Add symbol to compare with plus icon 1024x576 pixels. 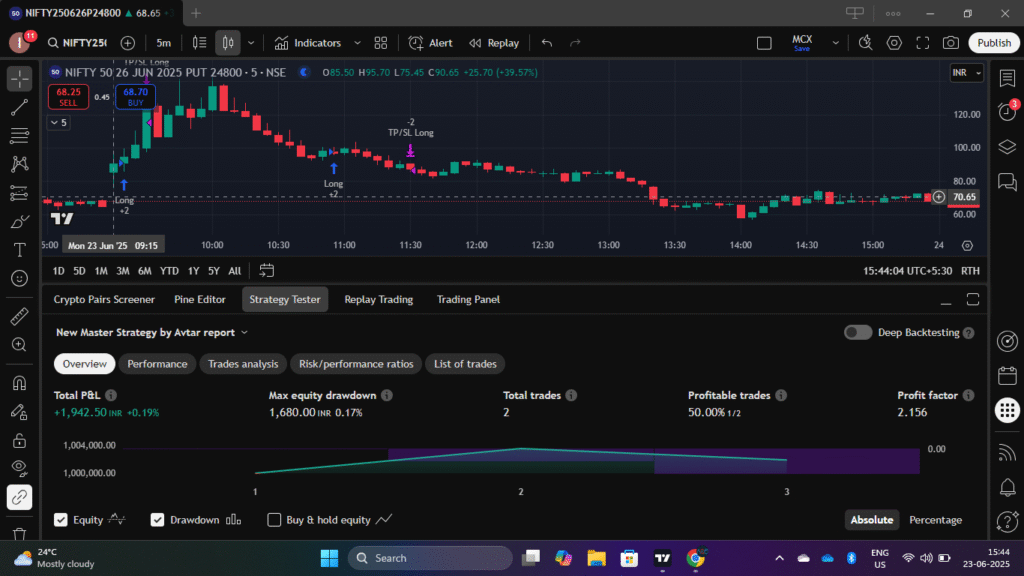pos(128,43)
